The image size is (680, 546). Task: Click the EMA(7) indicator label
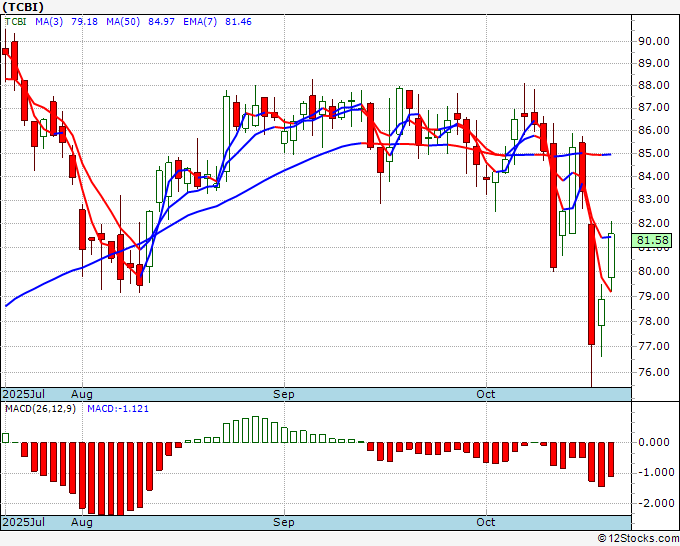click(200, 22)
